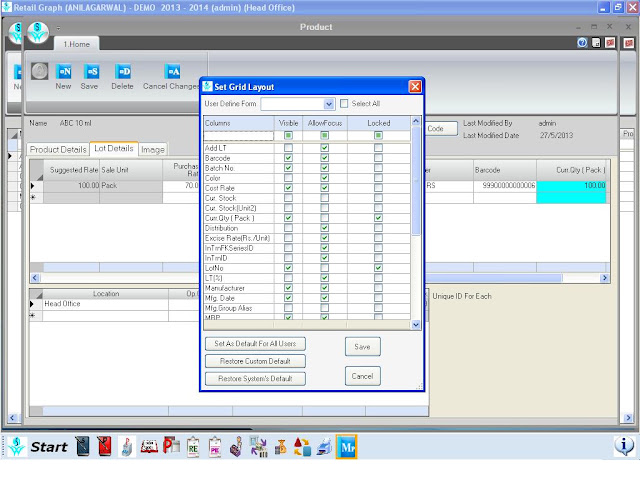Switch to the Product Details tab
640x480 pixels.
tap(58, 149)
